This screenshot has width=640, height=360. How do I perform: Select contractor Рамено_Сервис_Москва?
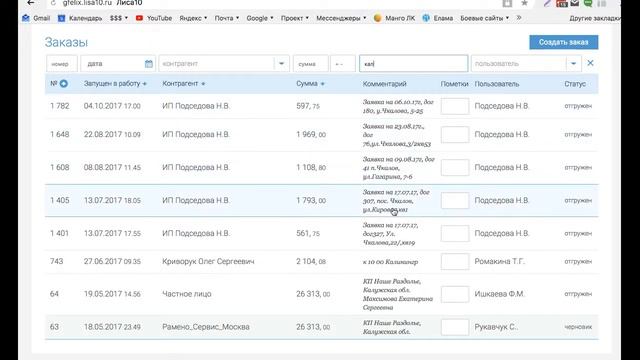(206, 327)
